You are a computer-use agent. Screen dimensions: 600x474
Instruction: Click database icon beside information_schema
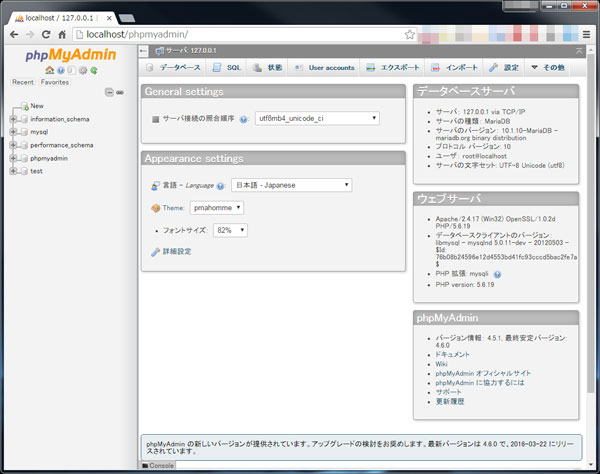point(24,119)
